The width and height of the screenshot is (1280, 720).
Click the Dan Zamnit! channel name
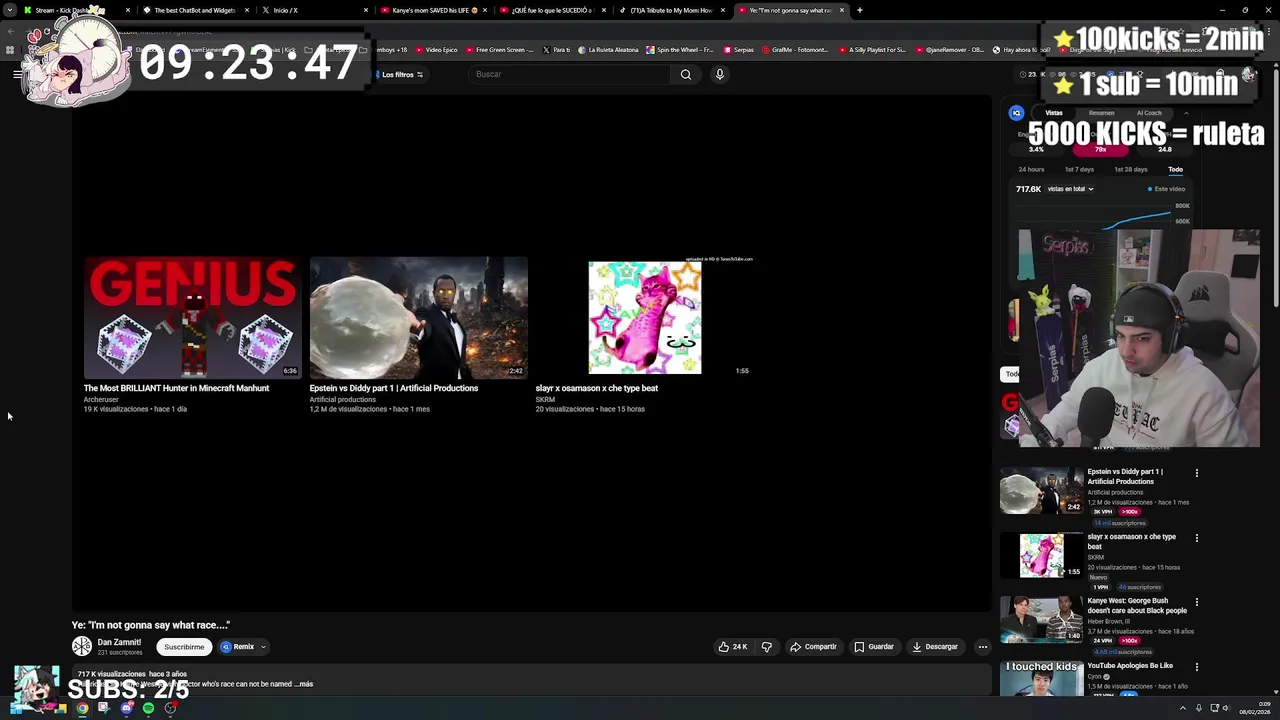119,642
